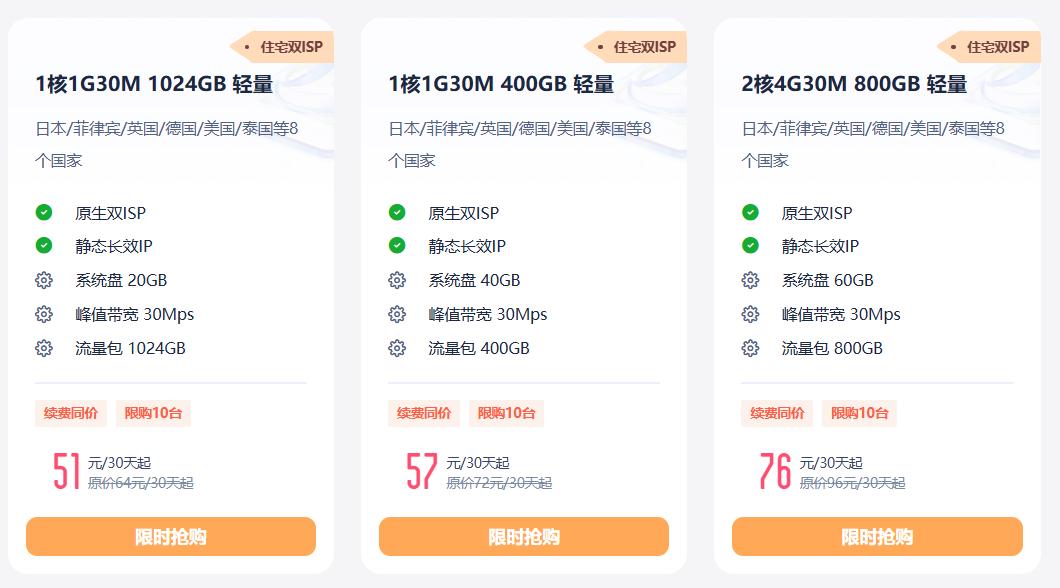Click the 76 price on the third card
The image size is (1060, 588).
tap(775, 471)
